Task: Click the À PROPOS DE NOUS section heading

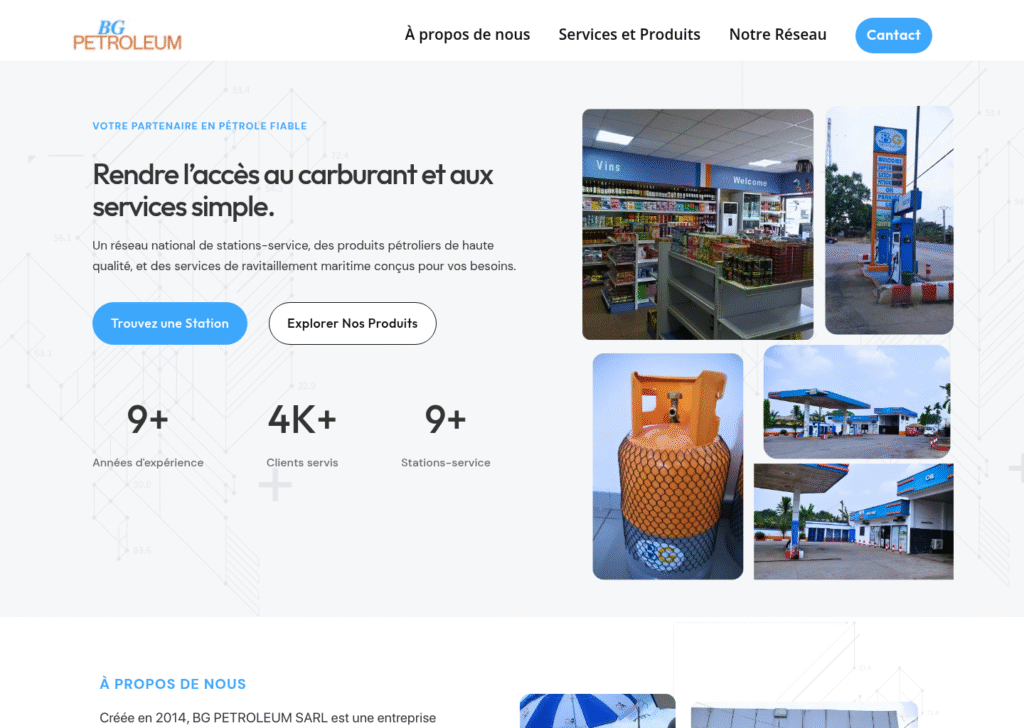Action: pyautogui.click(x=172, y=684)
